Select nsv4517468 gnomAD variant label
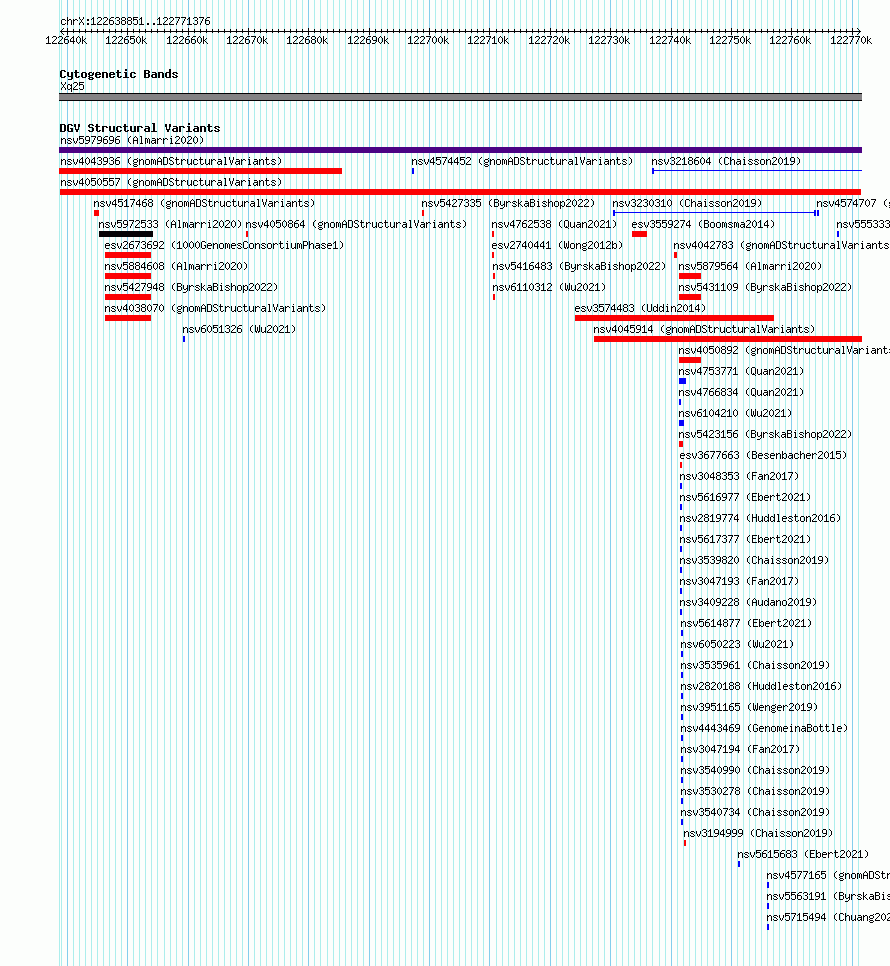This screenshot has width=890, height=966. (204, 203)
